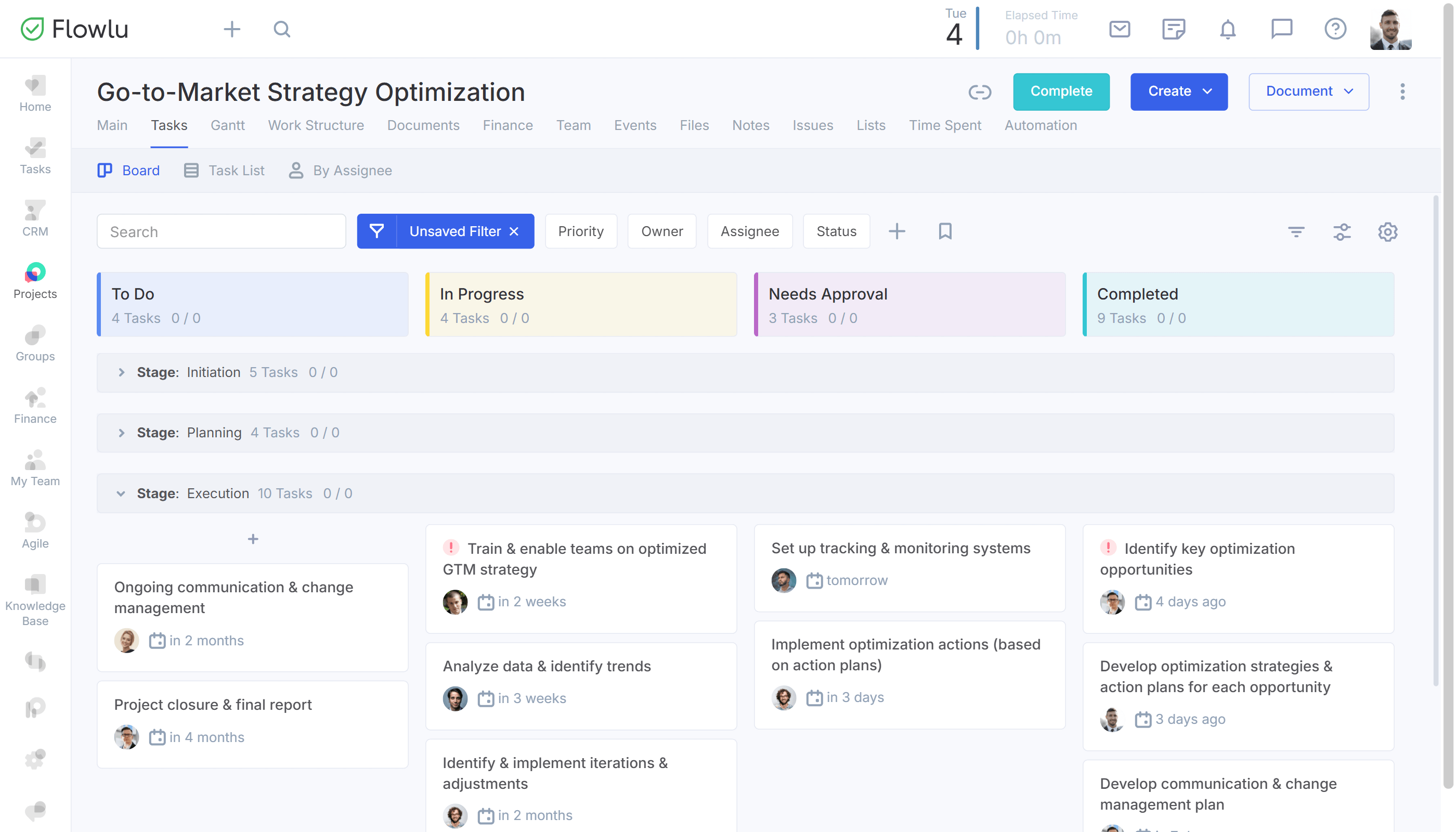Screen dimensions: 1456x832
Task: Open CRM module in sidebar
Action: pos(35,219)
